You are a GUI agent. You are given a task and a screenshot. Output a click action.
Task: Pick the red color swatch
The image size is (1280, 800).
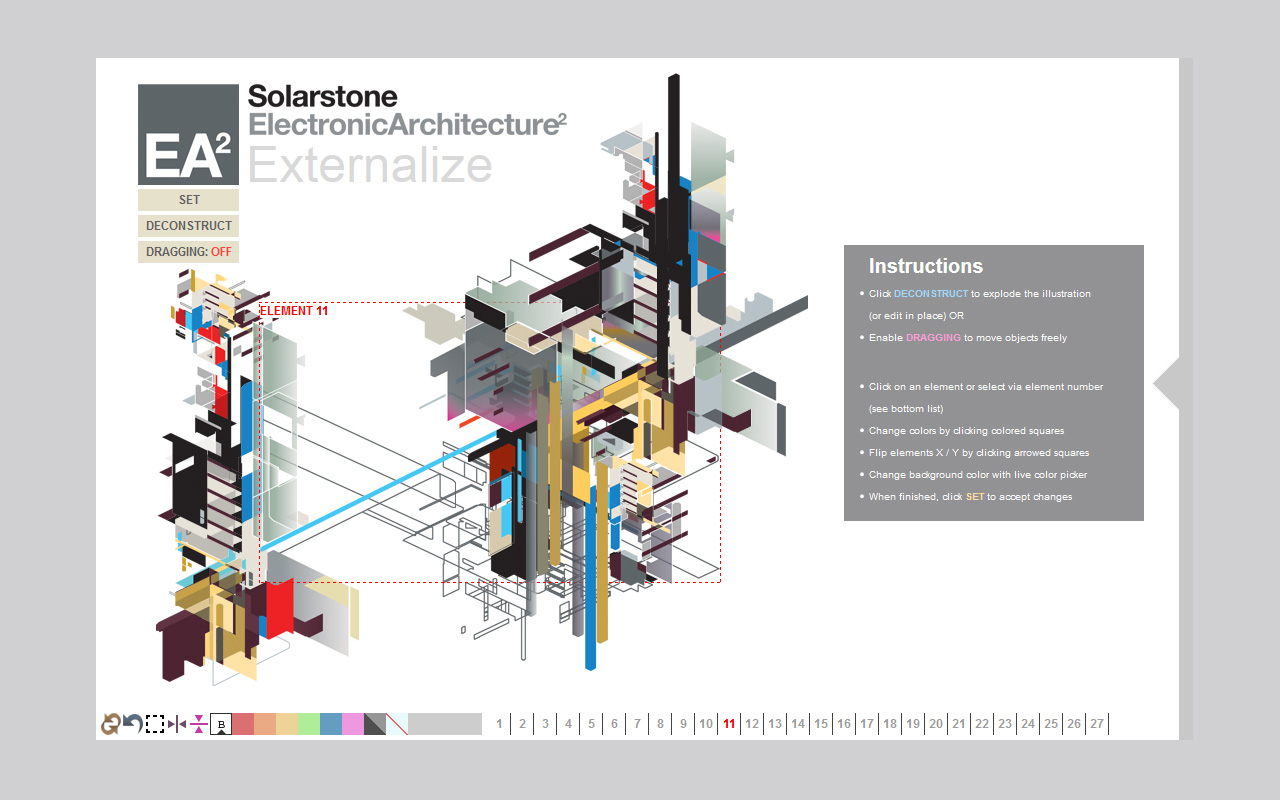(x=243, y=724)
